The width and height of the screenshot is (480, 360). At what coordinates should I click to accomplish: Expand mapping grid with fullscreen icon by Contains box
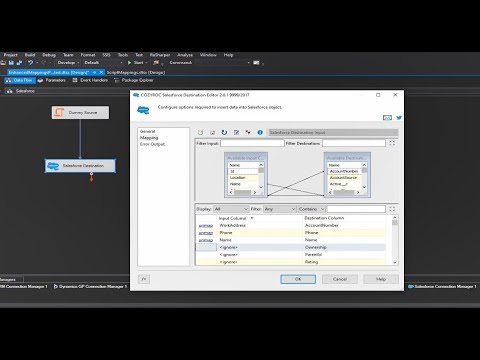[x=392, y=209]
